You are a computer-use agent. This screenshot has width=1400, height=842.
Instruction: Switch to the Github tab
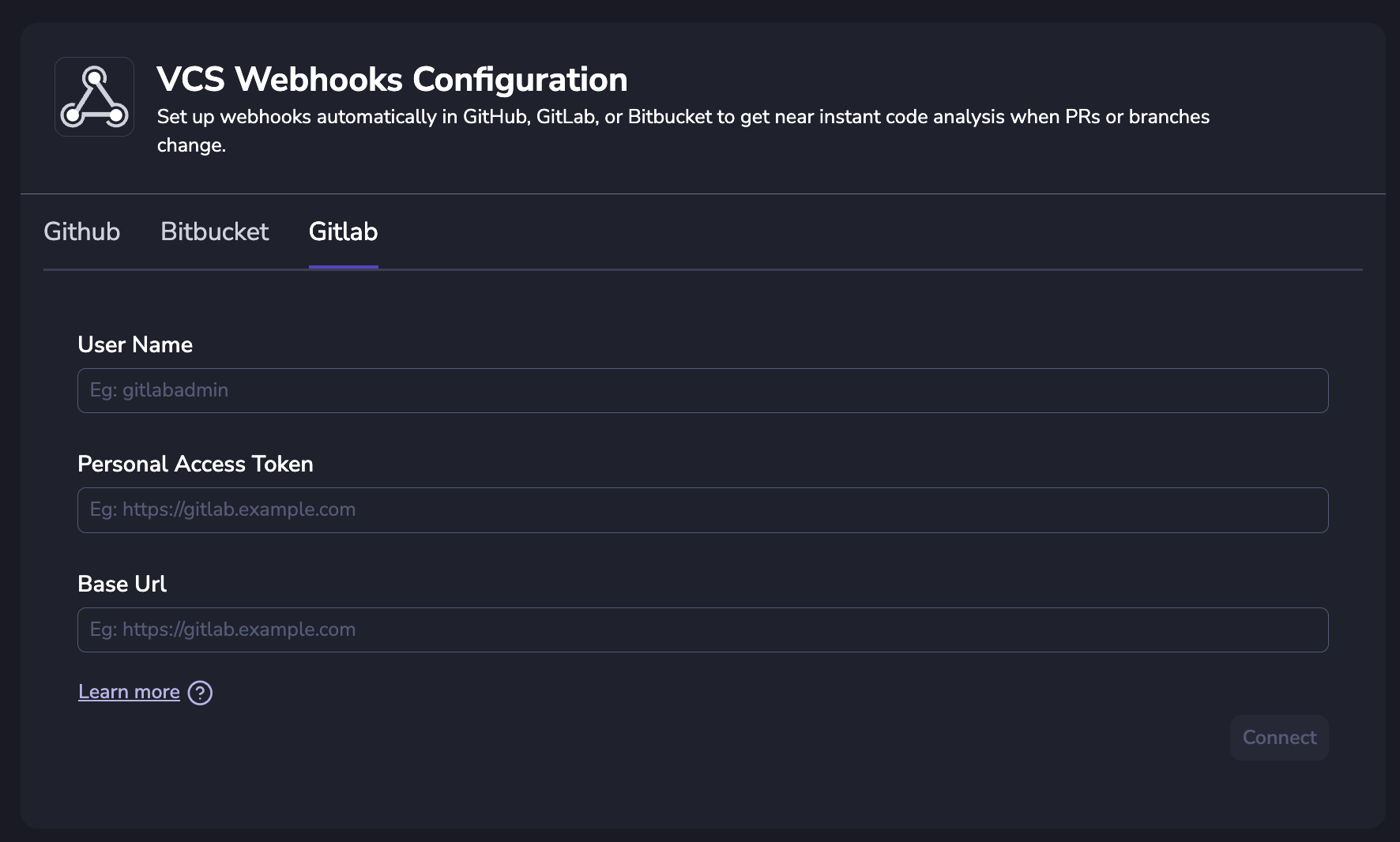[x=82, y=231]
